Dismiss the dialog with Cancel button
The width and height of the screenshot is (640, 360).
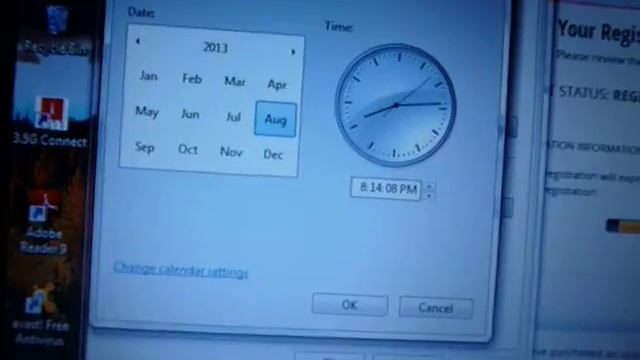click(436, 308)
